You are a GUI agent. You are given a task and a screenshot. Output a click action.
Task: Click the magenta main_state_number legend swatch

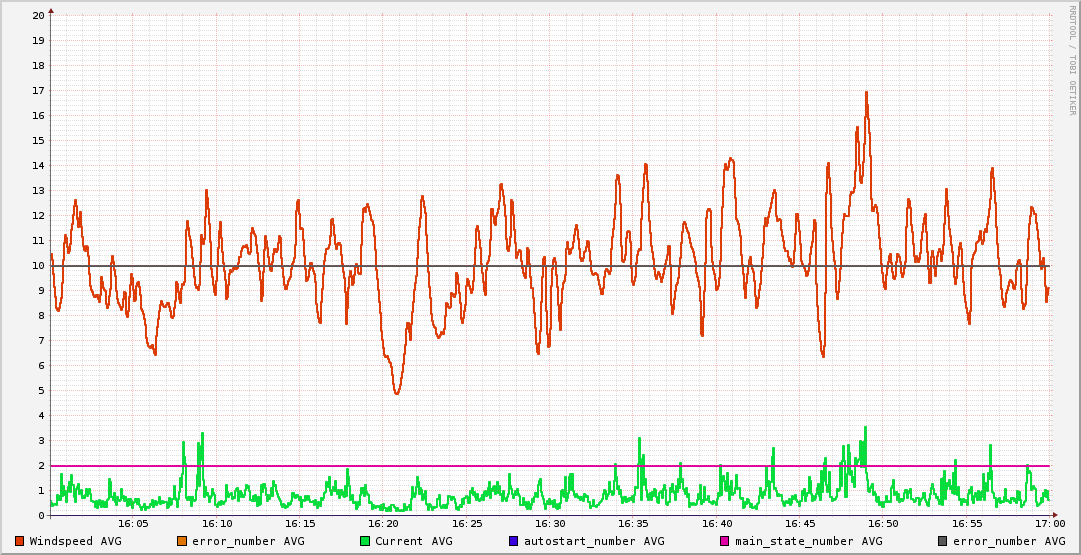(x=725, y=541)
